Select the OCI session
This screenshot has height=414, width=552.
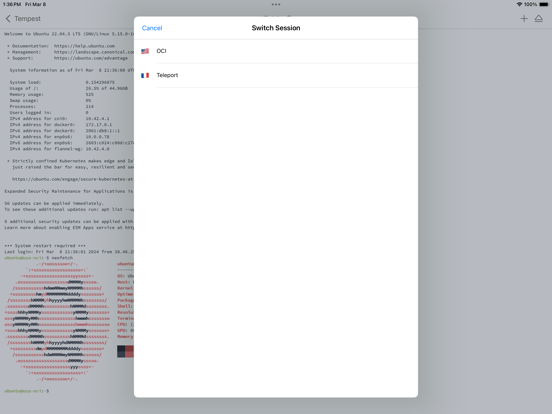point(276,51)
